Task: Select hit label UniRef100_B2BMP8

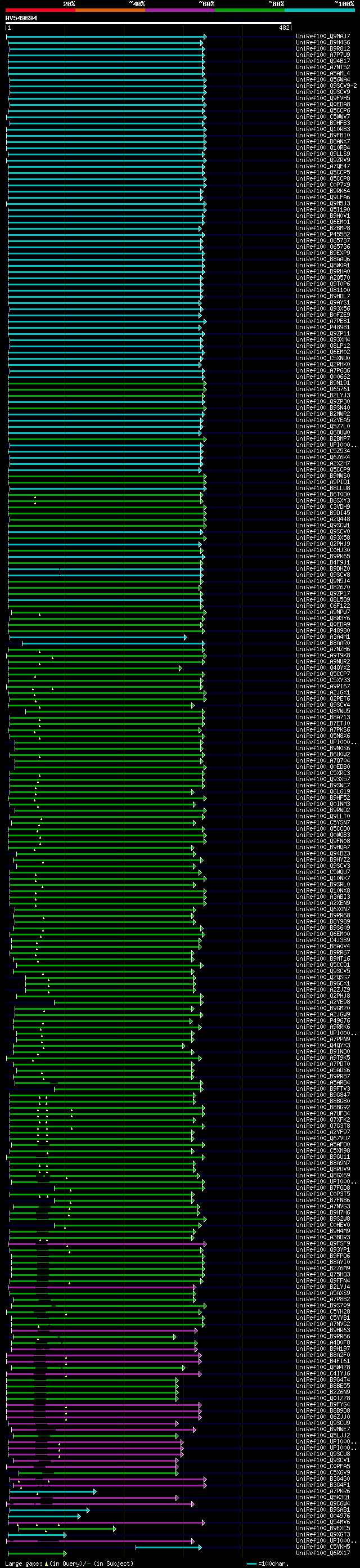Action: (323, 229)
